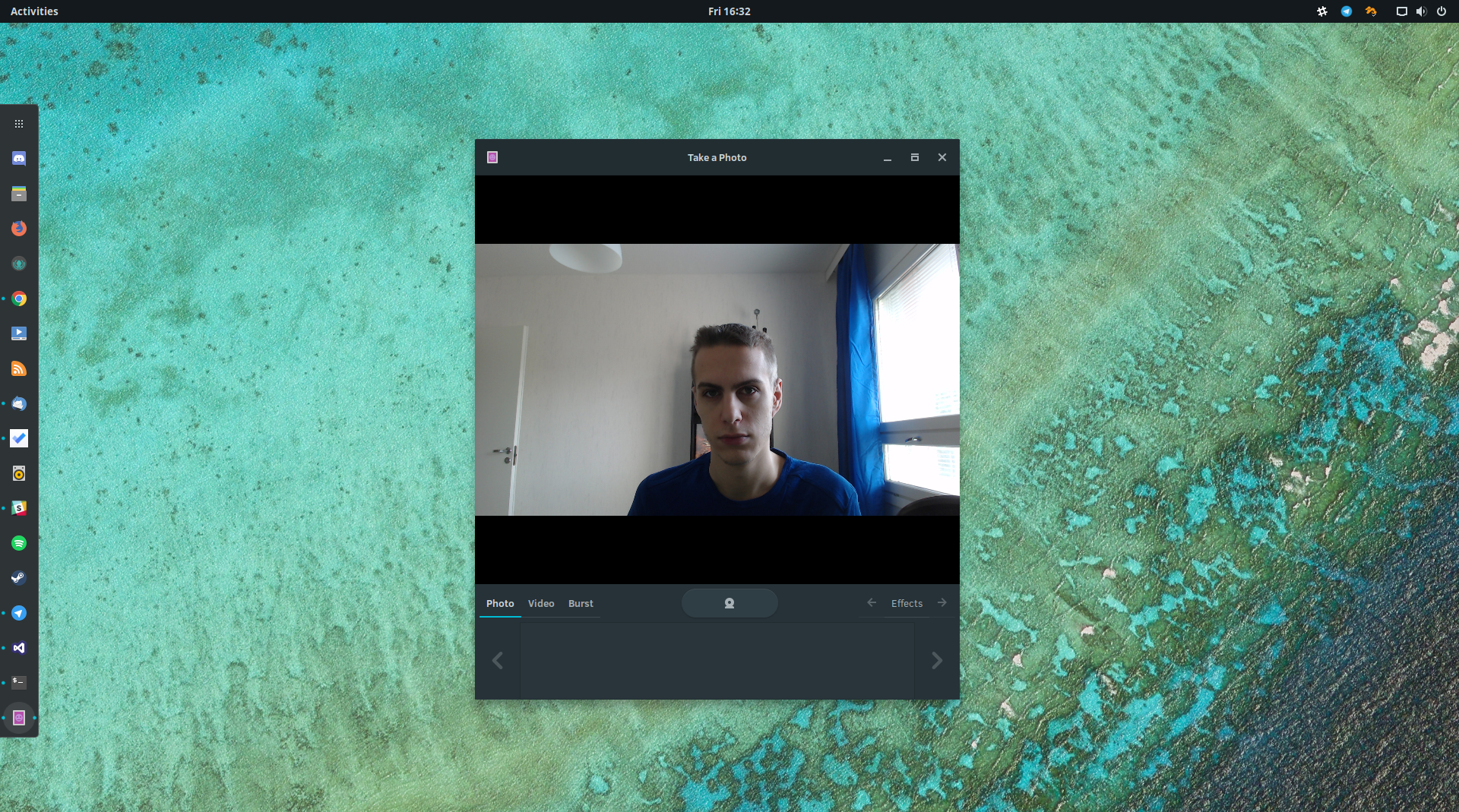Switch to the Video mode tab

click(541, 603)
